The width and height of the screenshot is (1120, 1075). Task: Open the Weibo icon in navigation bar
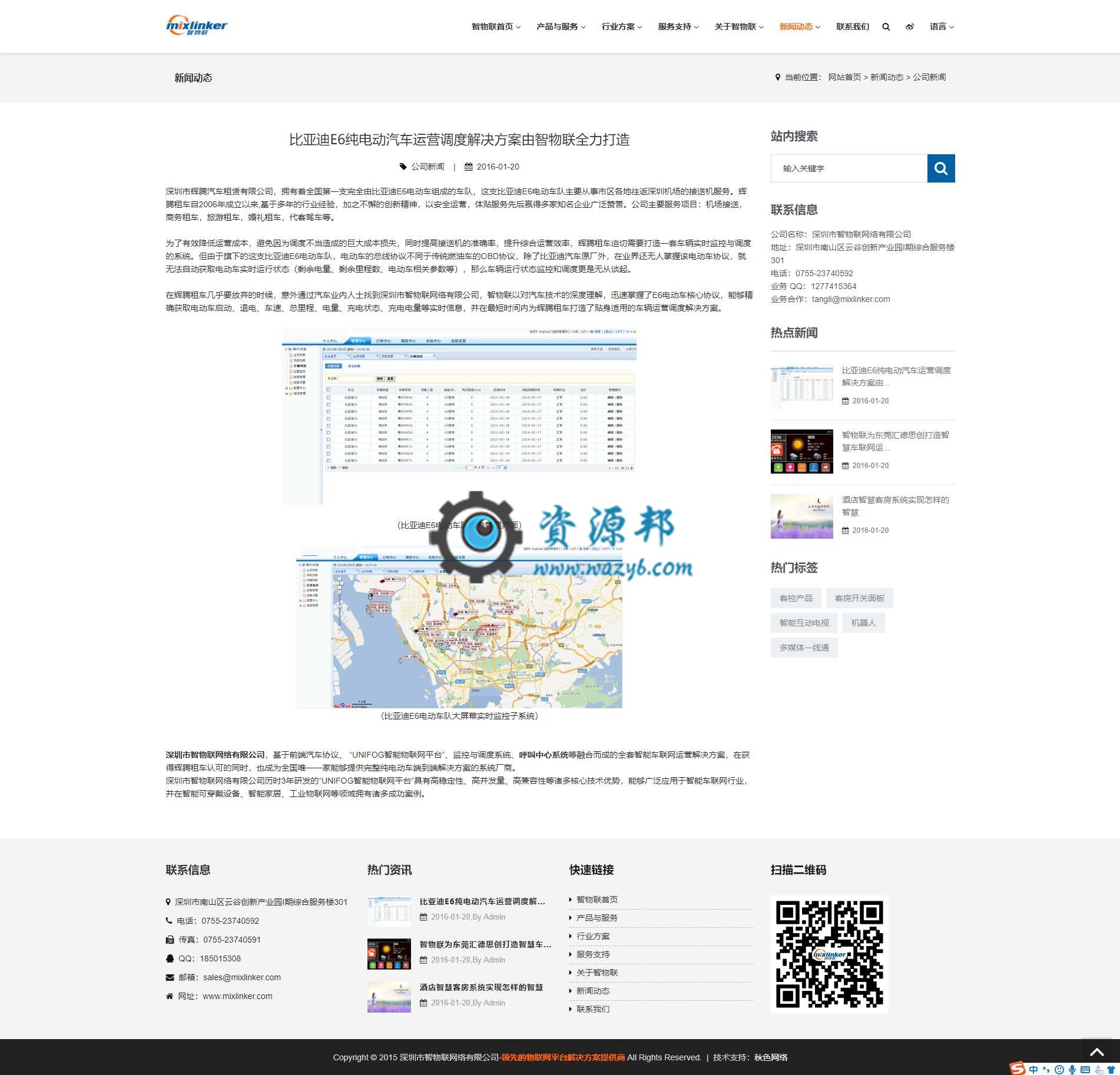910,26
